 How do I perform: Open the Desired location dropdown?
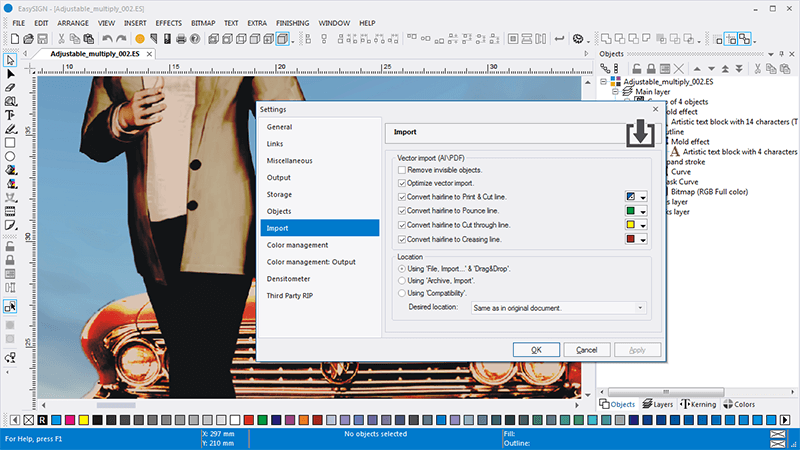click(640, 307)
